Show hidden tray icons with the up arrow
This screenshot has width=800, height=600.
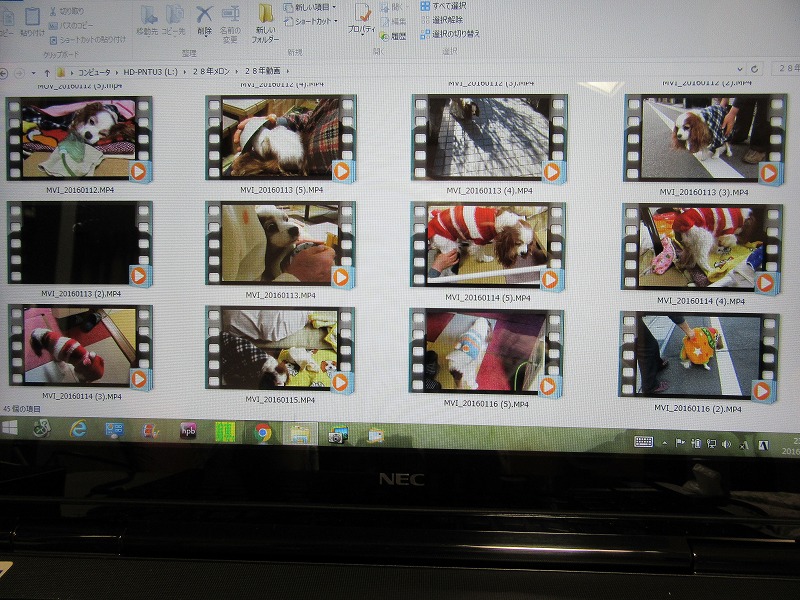pos(664,443)
